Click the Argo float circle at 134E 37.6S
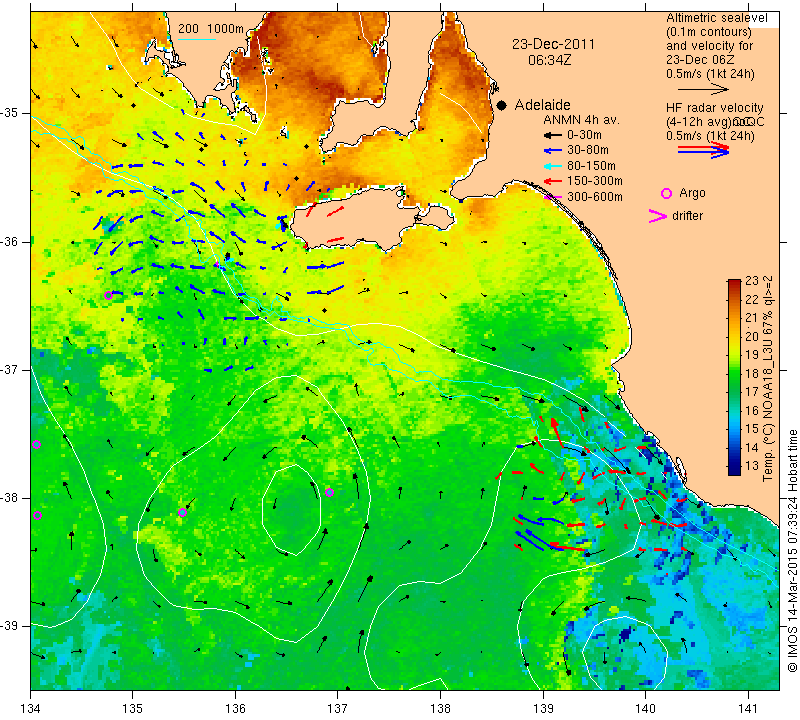The height and width of the screenshot is (720, 800). pos(36,444)
